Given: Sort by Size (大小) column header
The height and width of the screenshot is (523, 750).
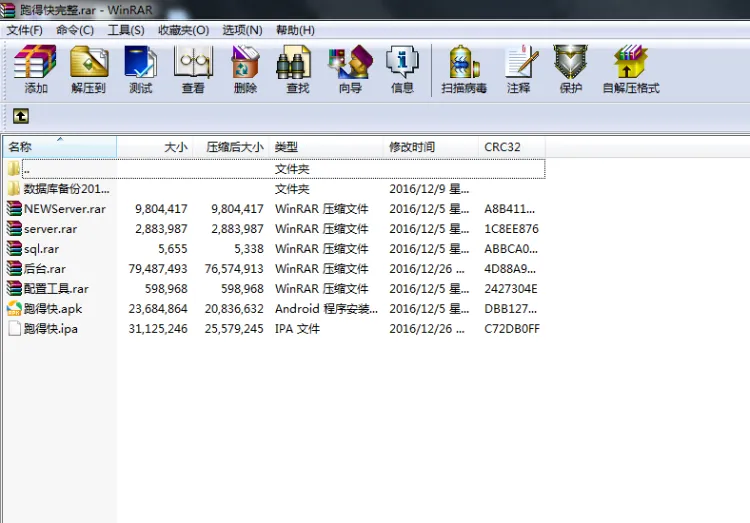Looking at the screenshot, I should coord(154,147).
